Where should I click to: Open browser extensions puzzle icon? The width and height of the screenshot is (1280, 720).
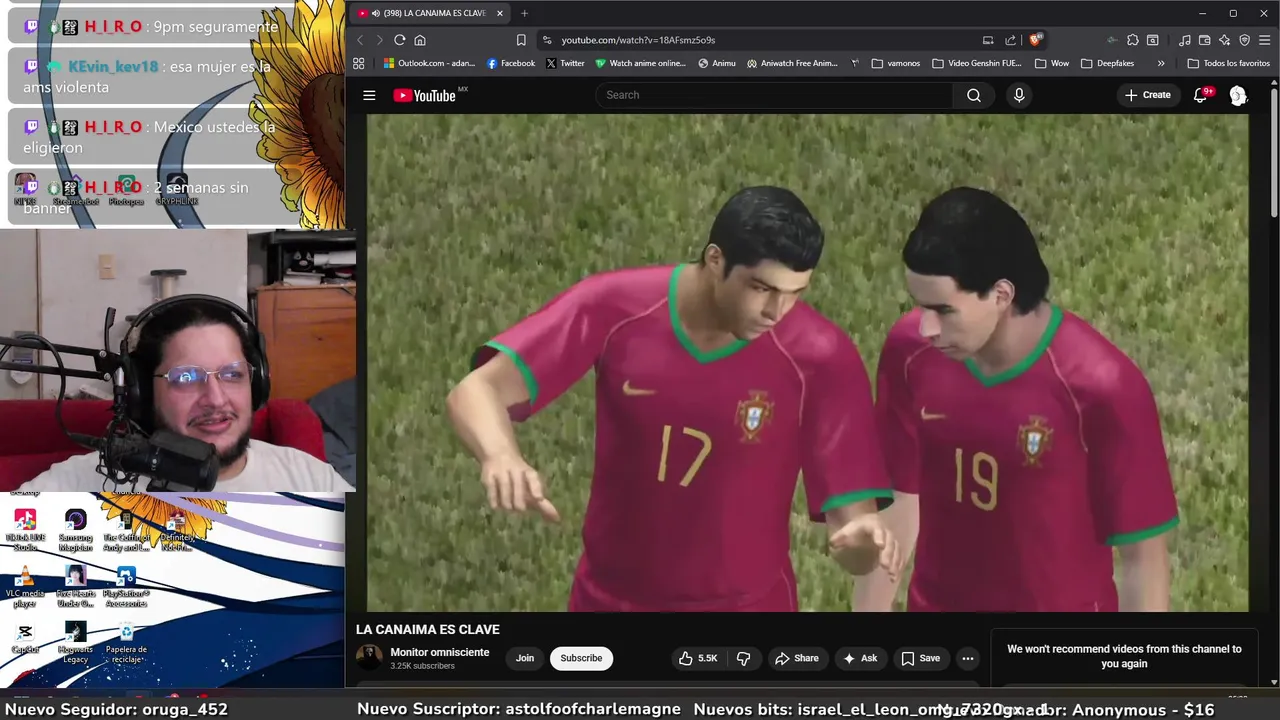pyautogui.click(x=1132, y=40)
